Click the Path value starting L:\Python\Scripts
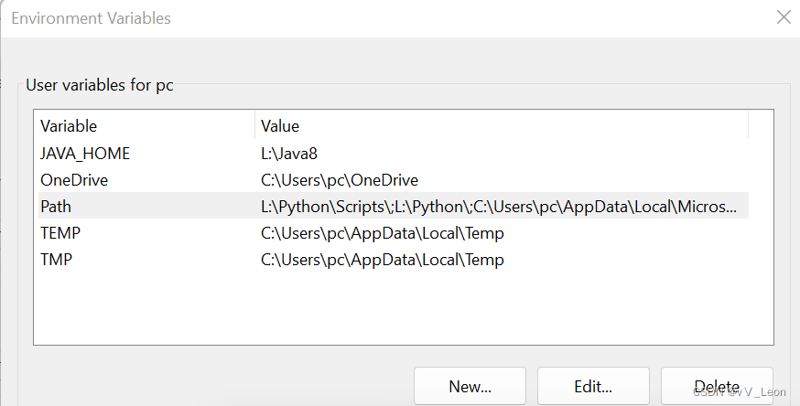Screen dimensions: 800x406 tap(498, 207)
